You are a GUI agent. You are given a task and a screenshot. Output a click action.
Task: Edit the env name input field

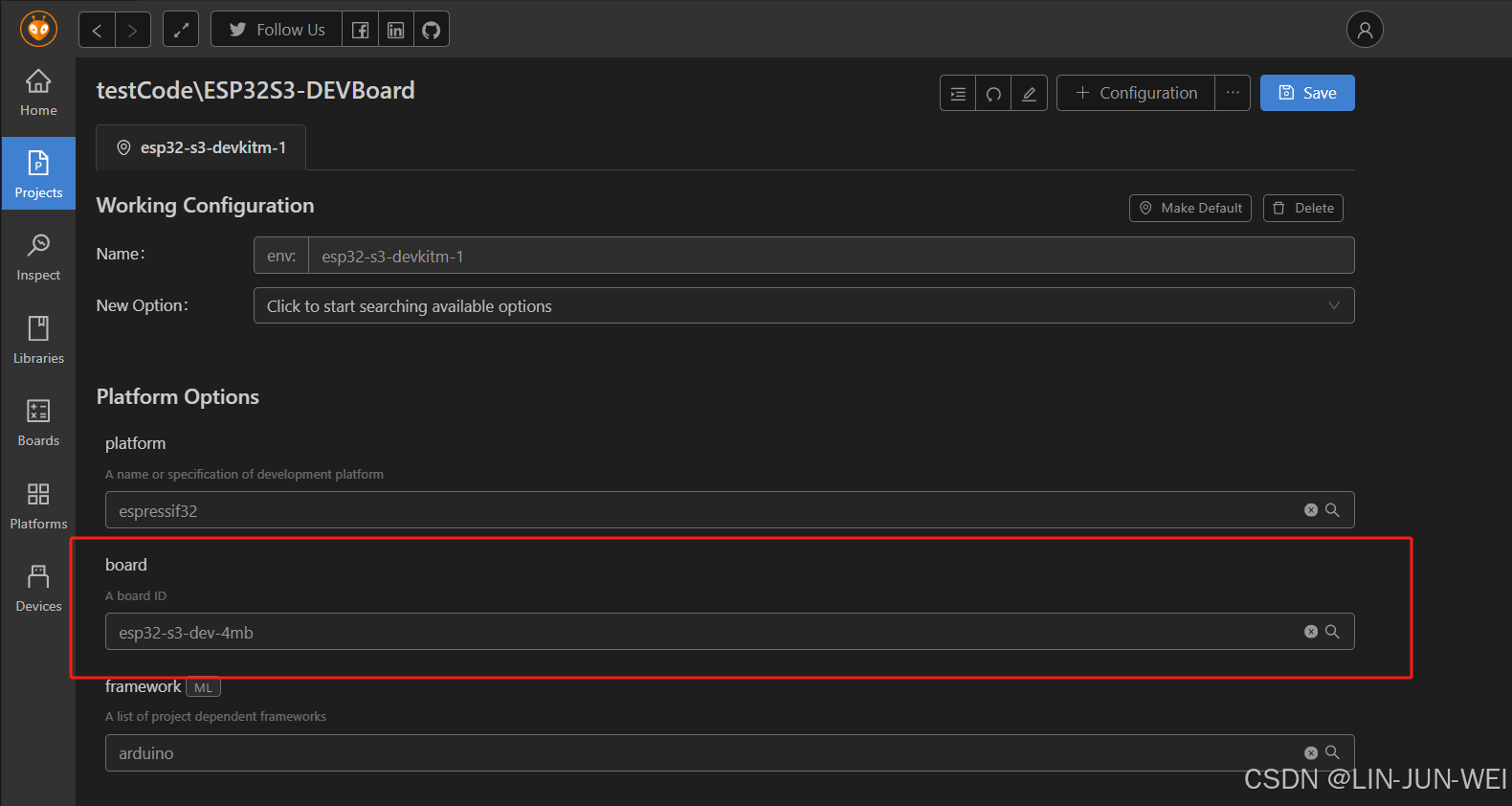831,256
